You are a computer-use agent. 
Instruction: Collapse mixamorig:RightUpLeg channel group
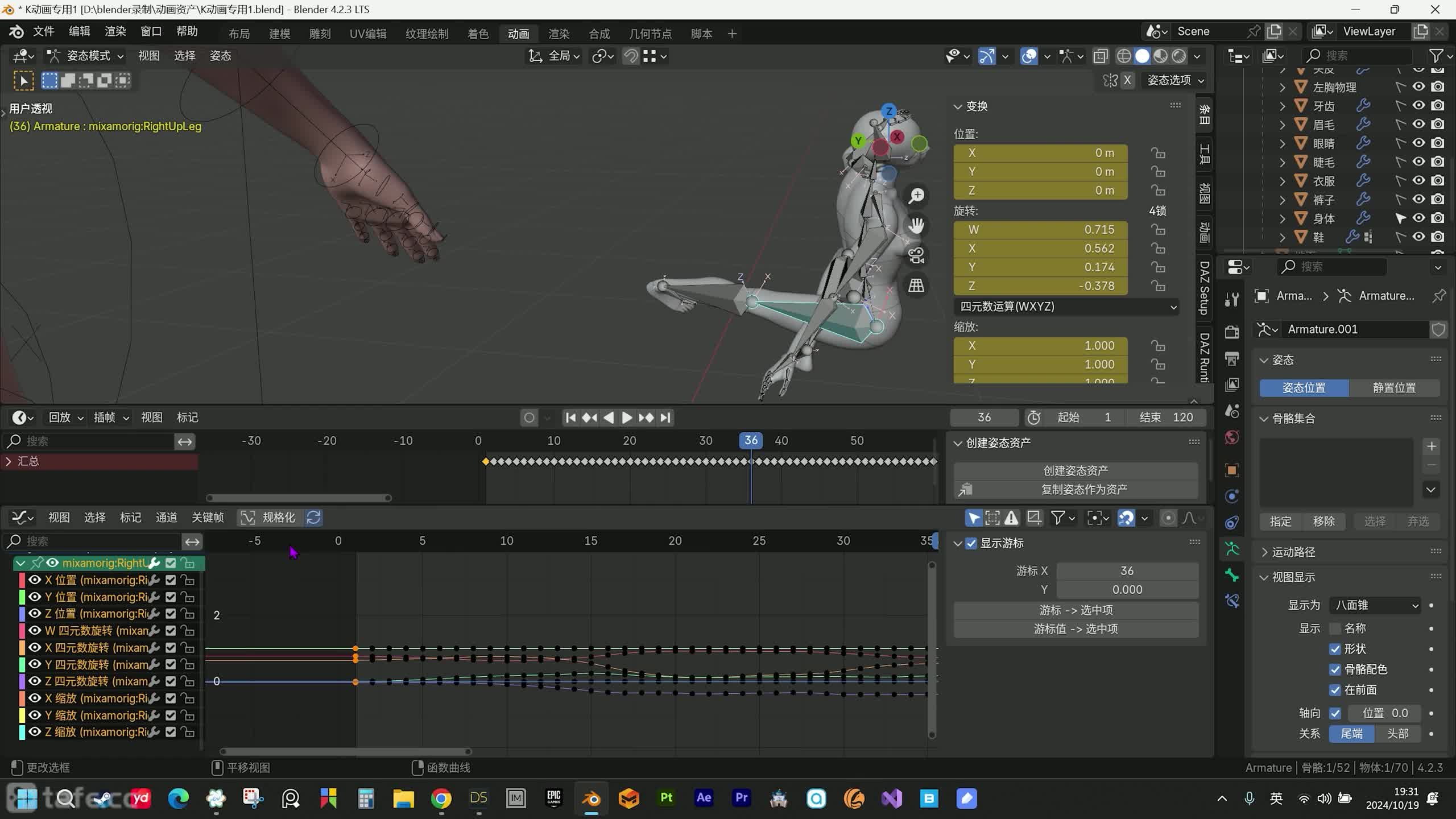[20, 563]
